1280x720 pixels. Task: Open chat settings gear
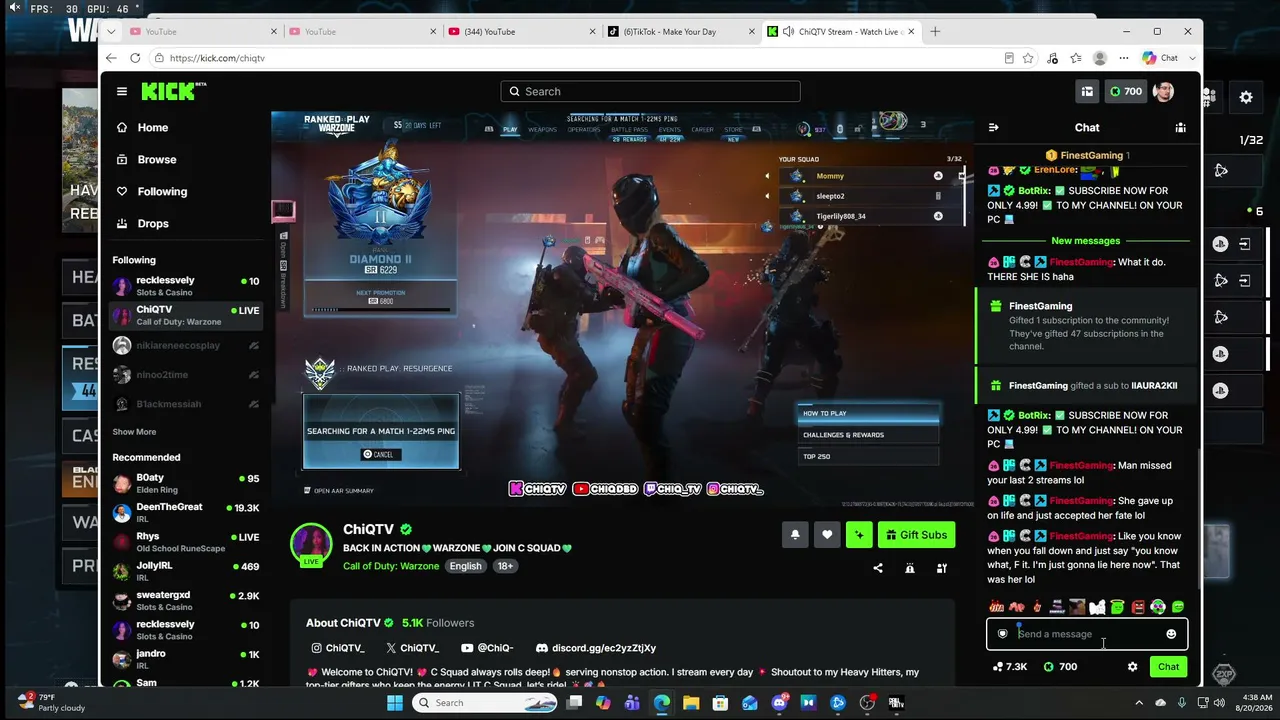(1132, 667)
